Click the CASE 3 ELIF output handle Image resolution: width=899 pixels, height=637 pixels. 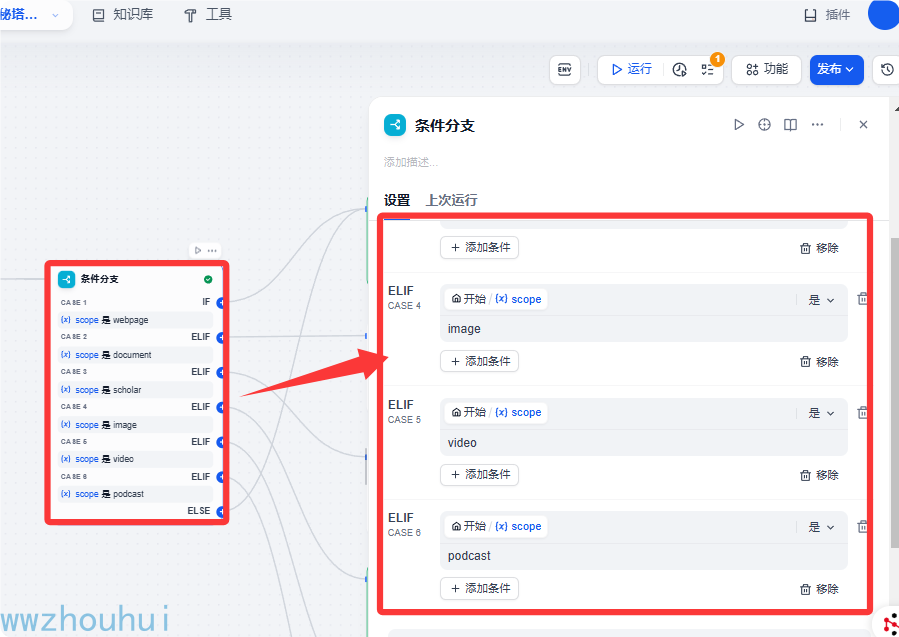[220, 372]
